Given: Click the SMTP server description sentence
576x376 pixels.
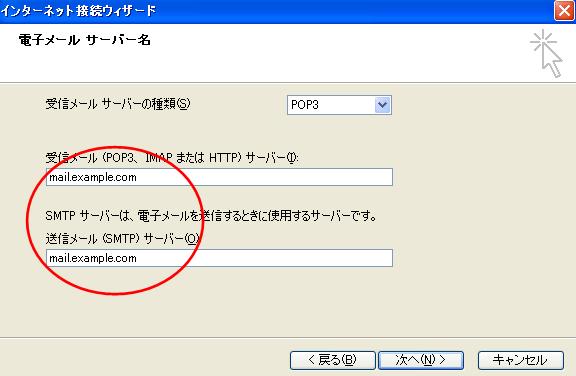Looking at the screenshot, I should (211, 216).
